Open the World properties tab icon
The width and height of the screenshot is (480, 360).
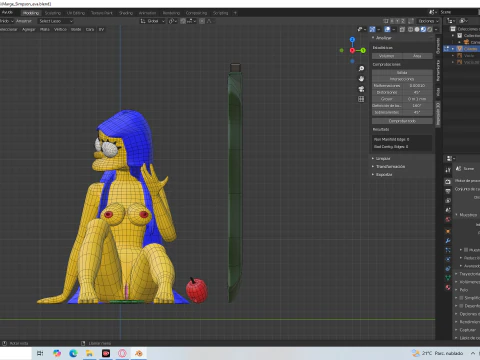pos(448,219)
